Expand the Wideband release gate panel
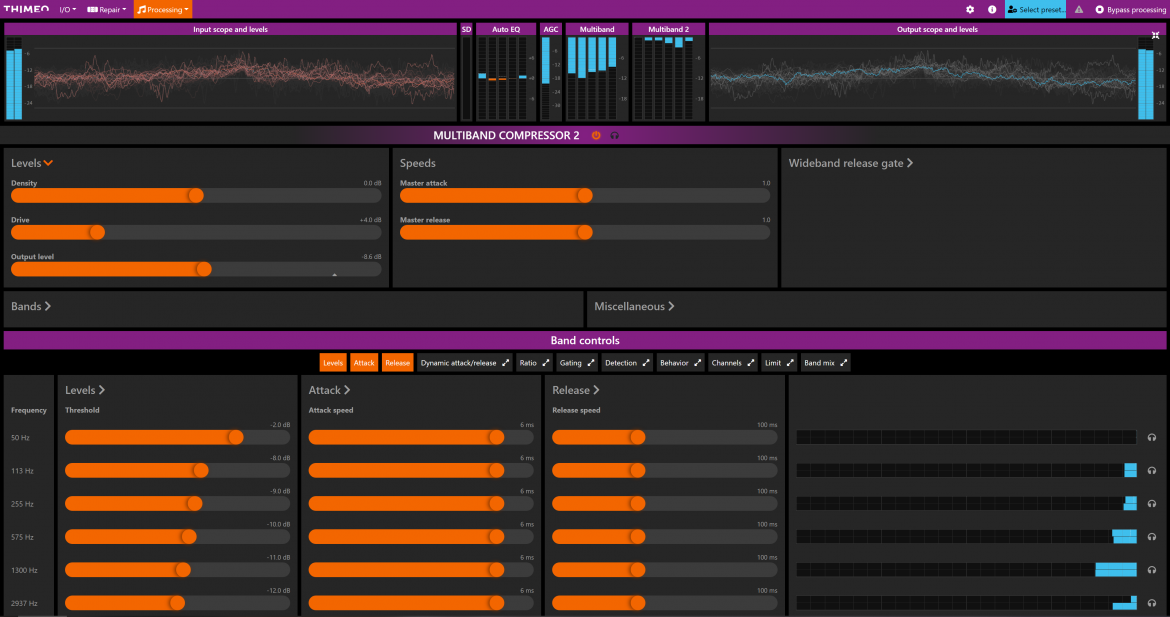This screenshot has width=1170, height=617. (850, 163)
